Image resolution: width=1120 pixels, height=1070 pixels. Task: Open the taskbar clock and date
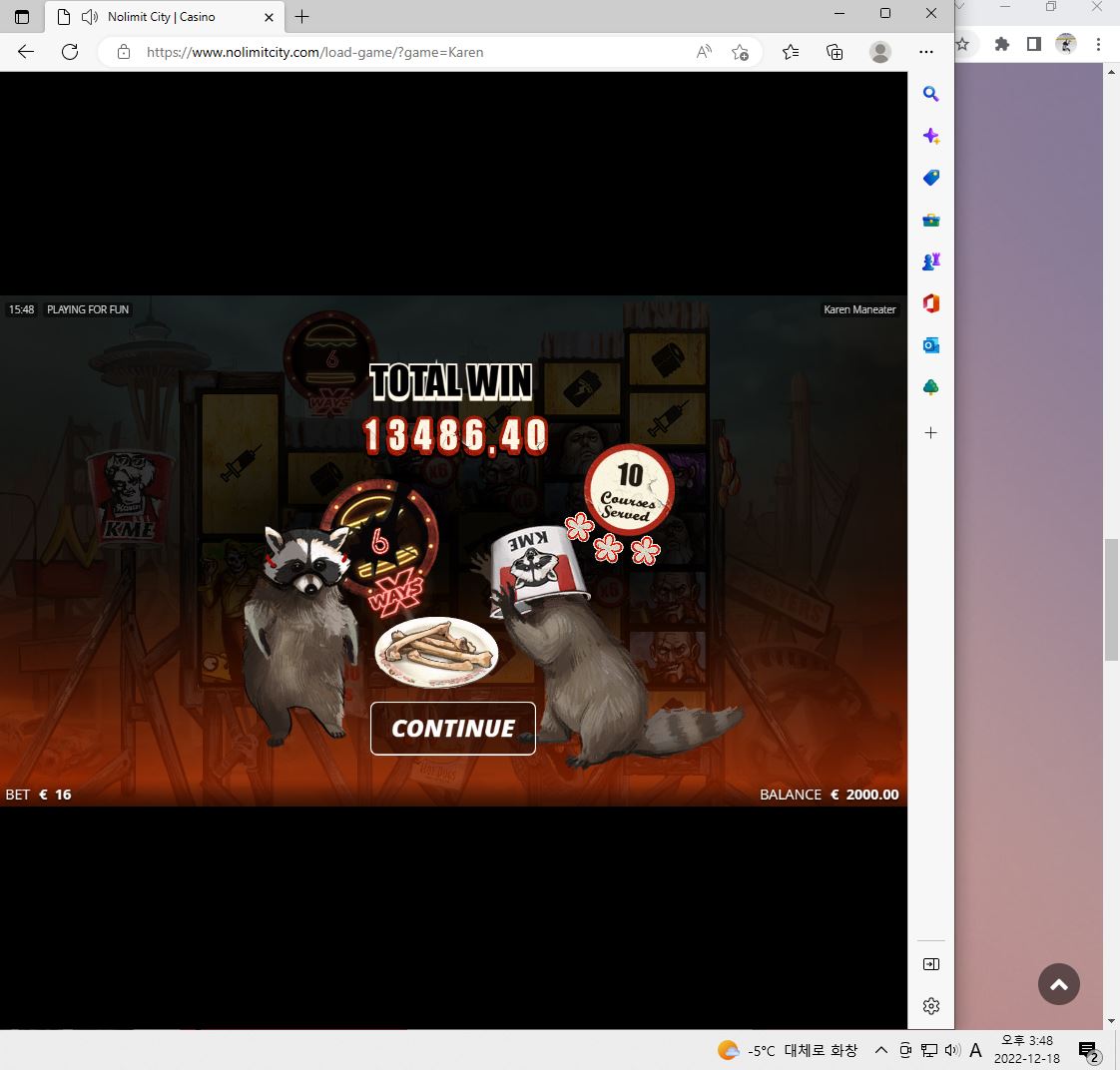1027,1049
